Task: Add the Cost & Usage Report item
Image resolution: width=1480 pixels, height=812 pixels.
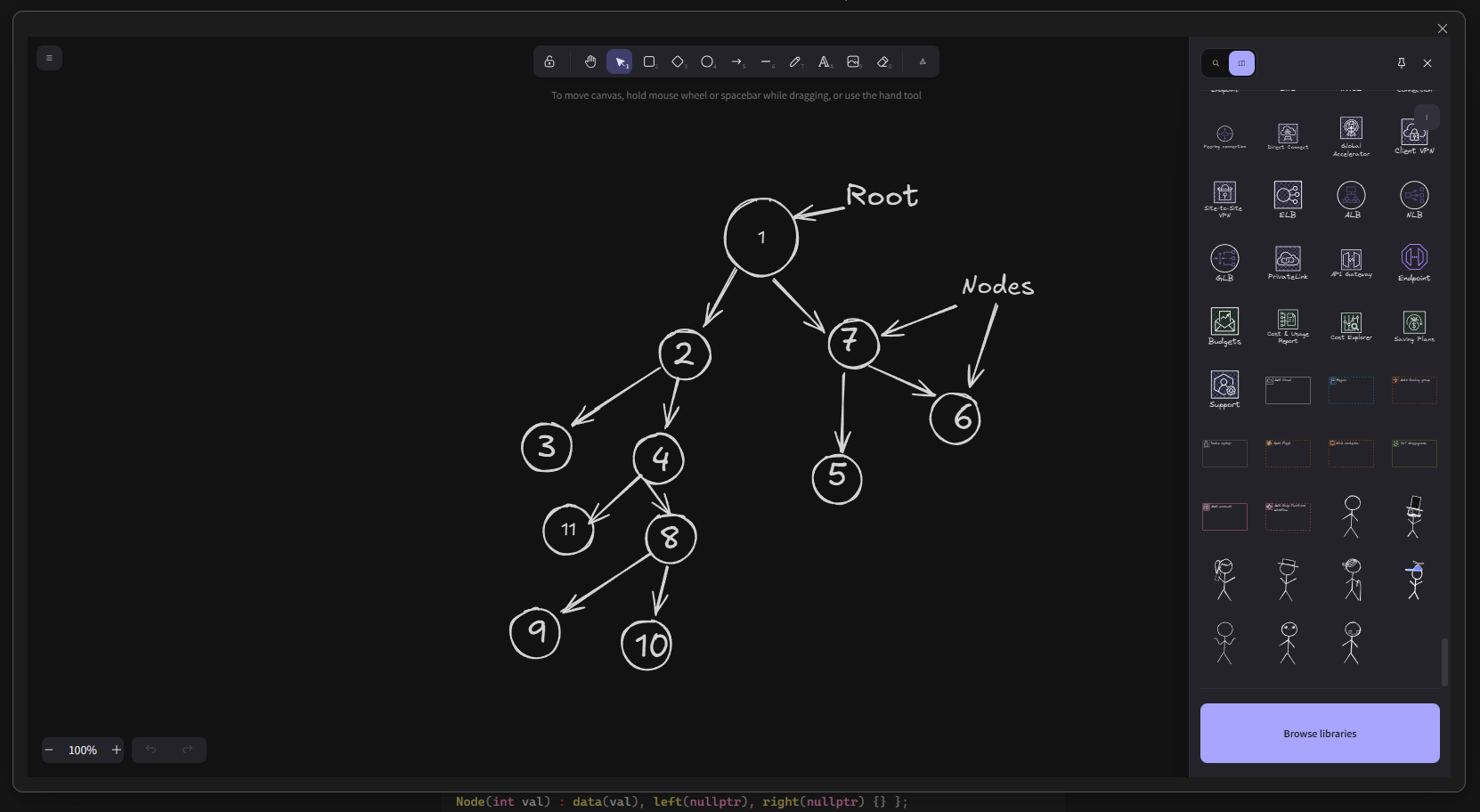Action: click(1288, 326)
